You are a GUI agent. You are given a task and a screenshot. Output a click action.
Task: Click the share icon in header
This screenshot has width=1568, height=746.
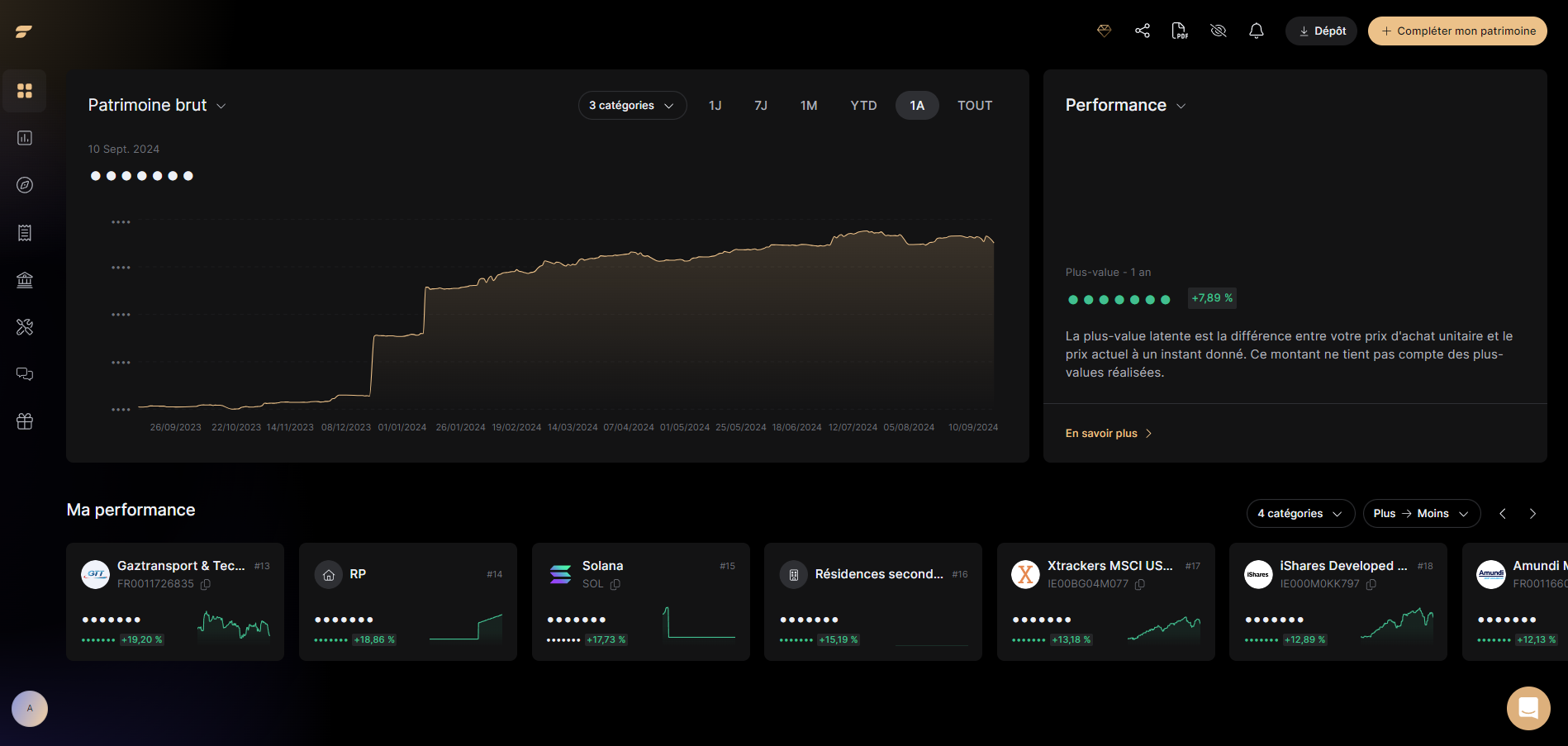click(1143, 31)
